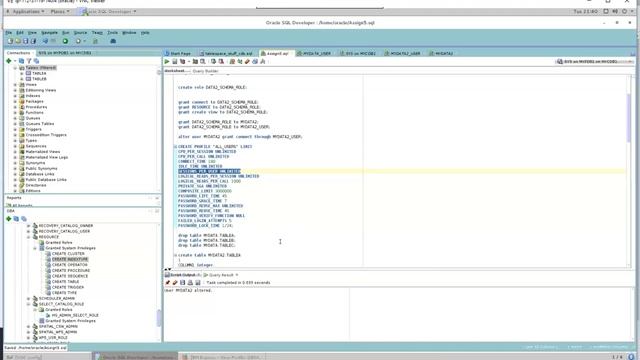Click the green plus icon in DBA panel

click(x=9, y=219)
